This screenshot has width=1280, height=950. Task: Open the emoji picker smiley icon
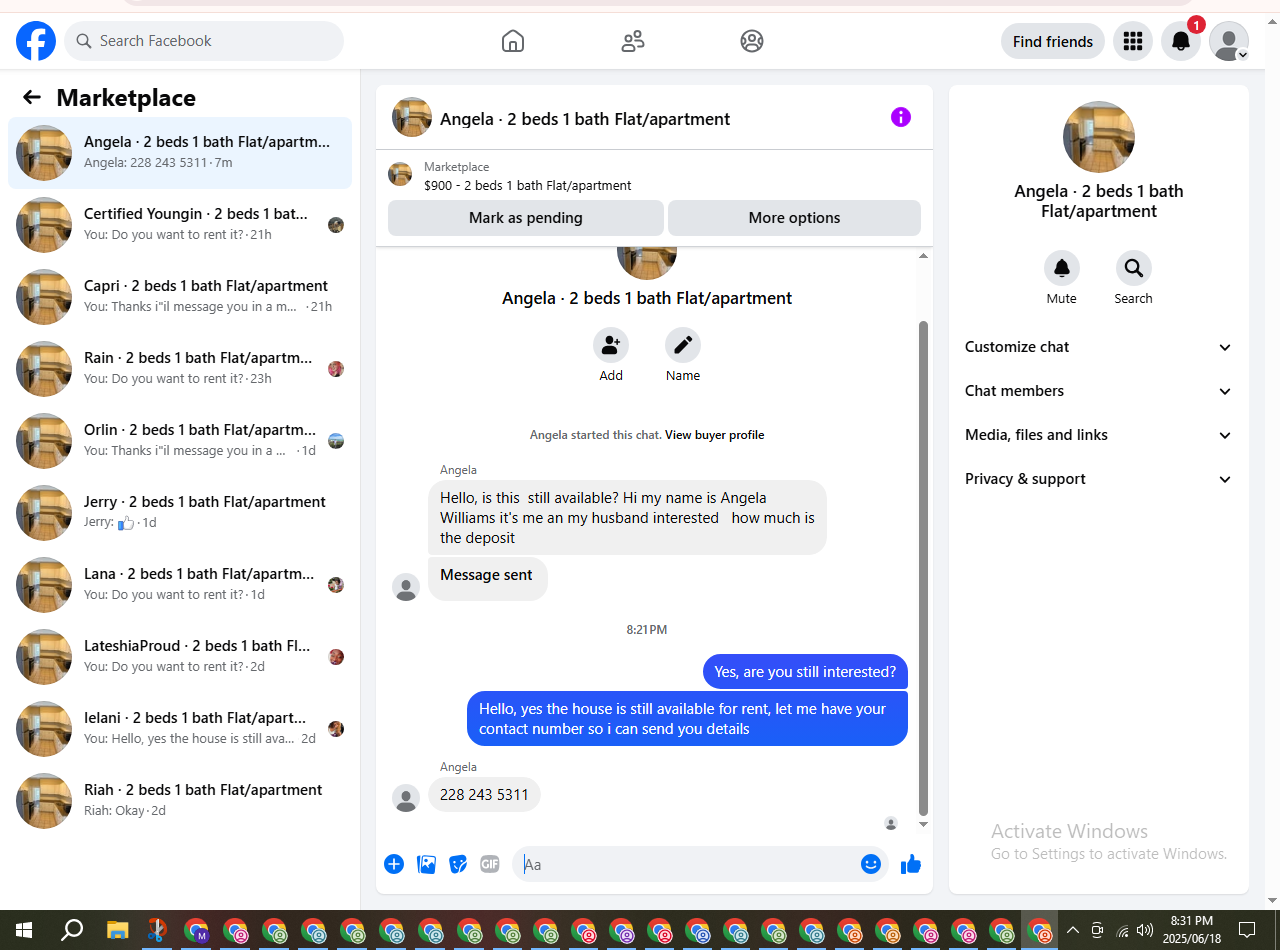point(871,864)
